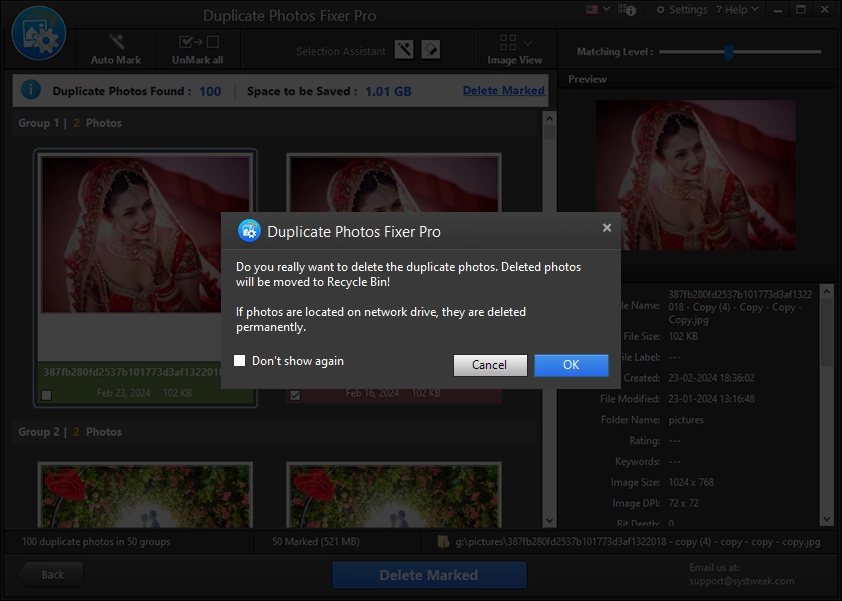Screen dimensions: 842x601
Task: Click the Preview panel image
Action: click(x=696, y=175)
